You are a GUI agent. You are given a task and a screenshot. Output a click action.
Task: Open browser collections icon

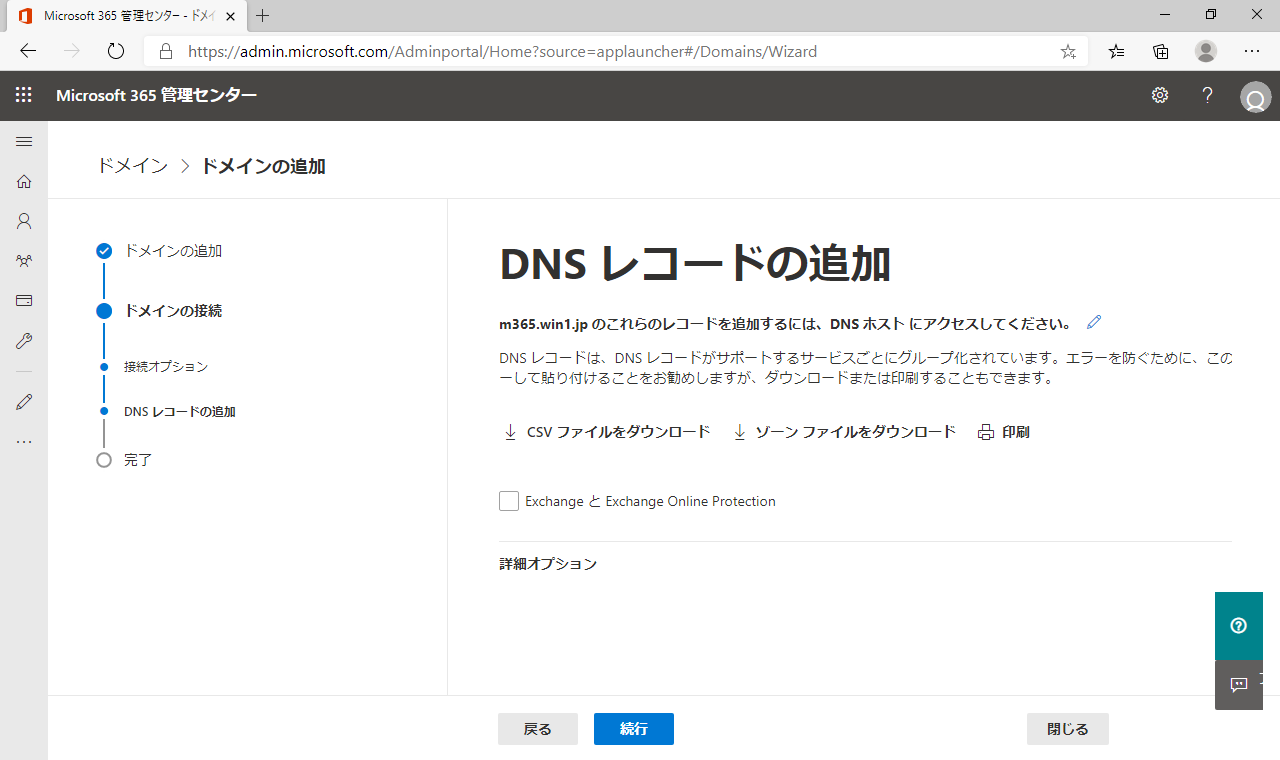pyautogui.click(x=1161, y=51)
